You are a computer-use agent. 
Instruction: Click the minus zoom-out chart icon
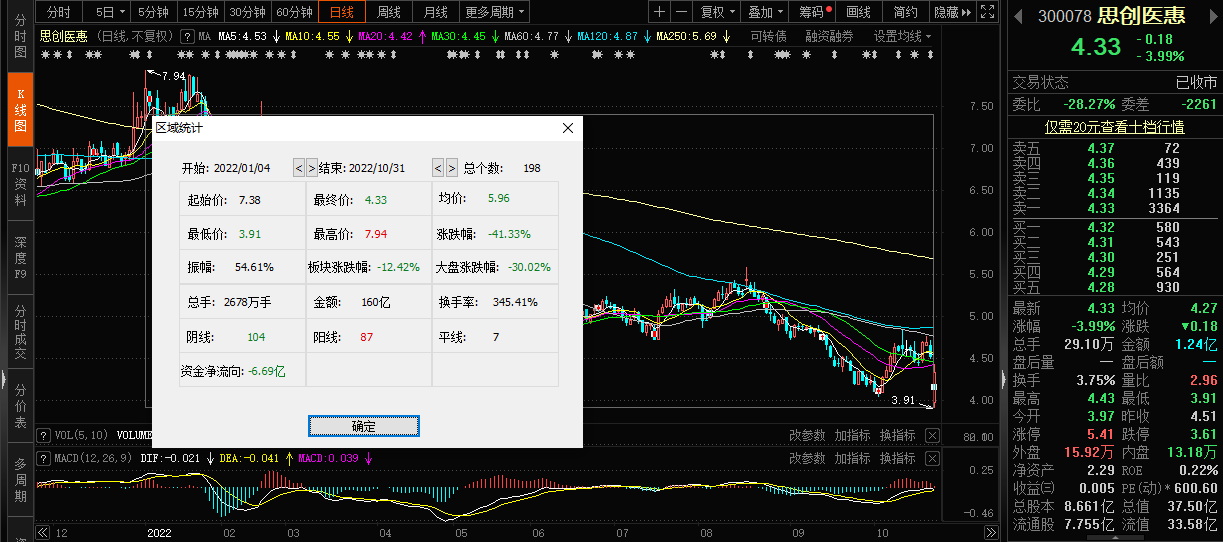click(681, 12)
